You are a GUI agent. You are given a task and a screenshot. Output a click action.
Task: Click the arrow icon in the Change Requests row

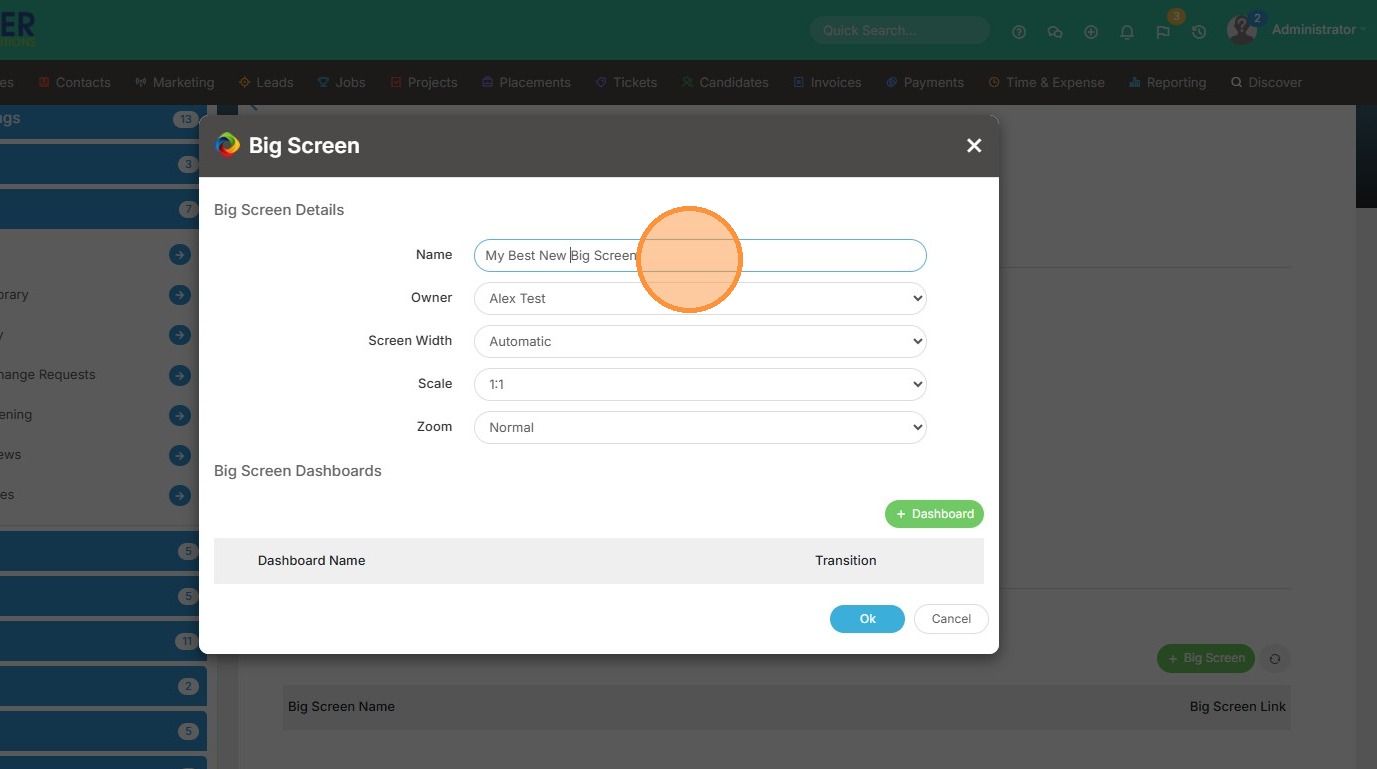(180, 375)
